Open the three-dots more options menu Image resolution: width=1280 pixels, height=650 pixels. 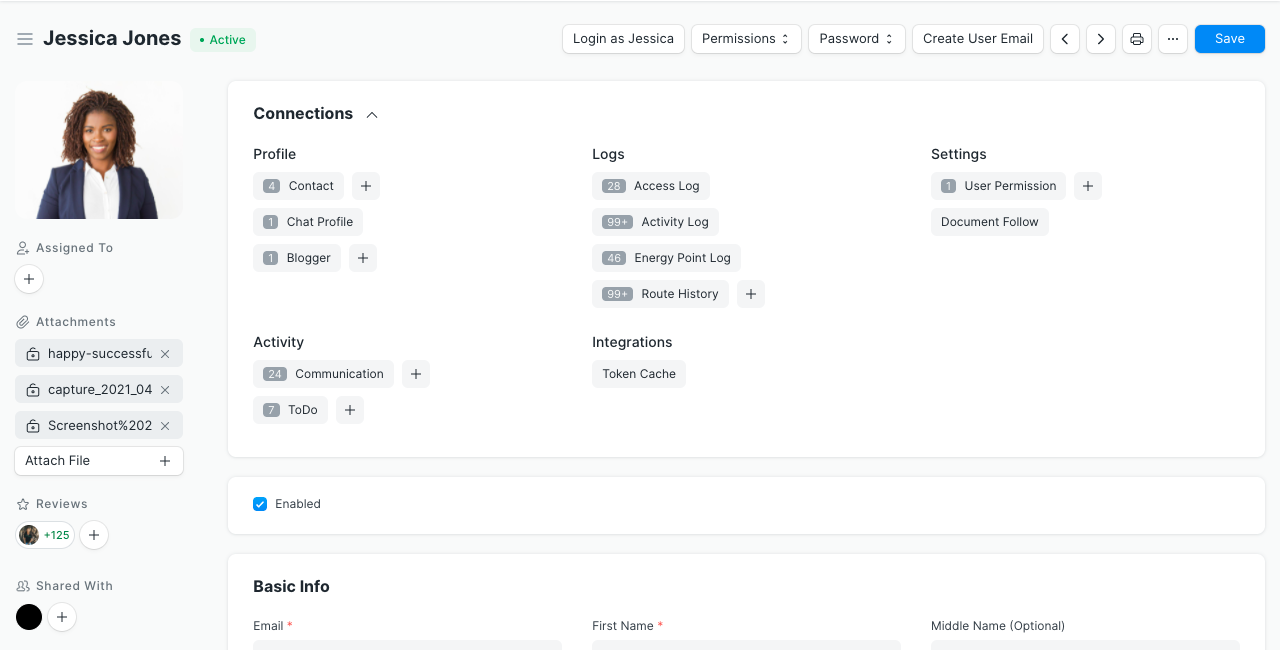click(1172, 39)
